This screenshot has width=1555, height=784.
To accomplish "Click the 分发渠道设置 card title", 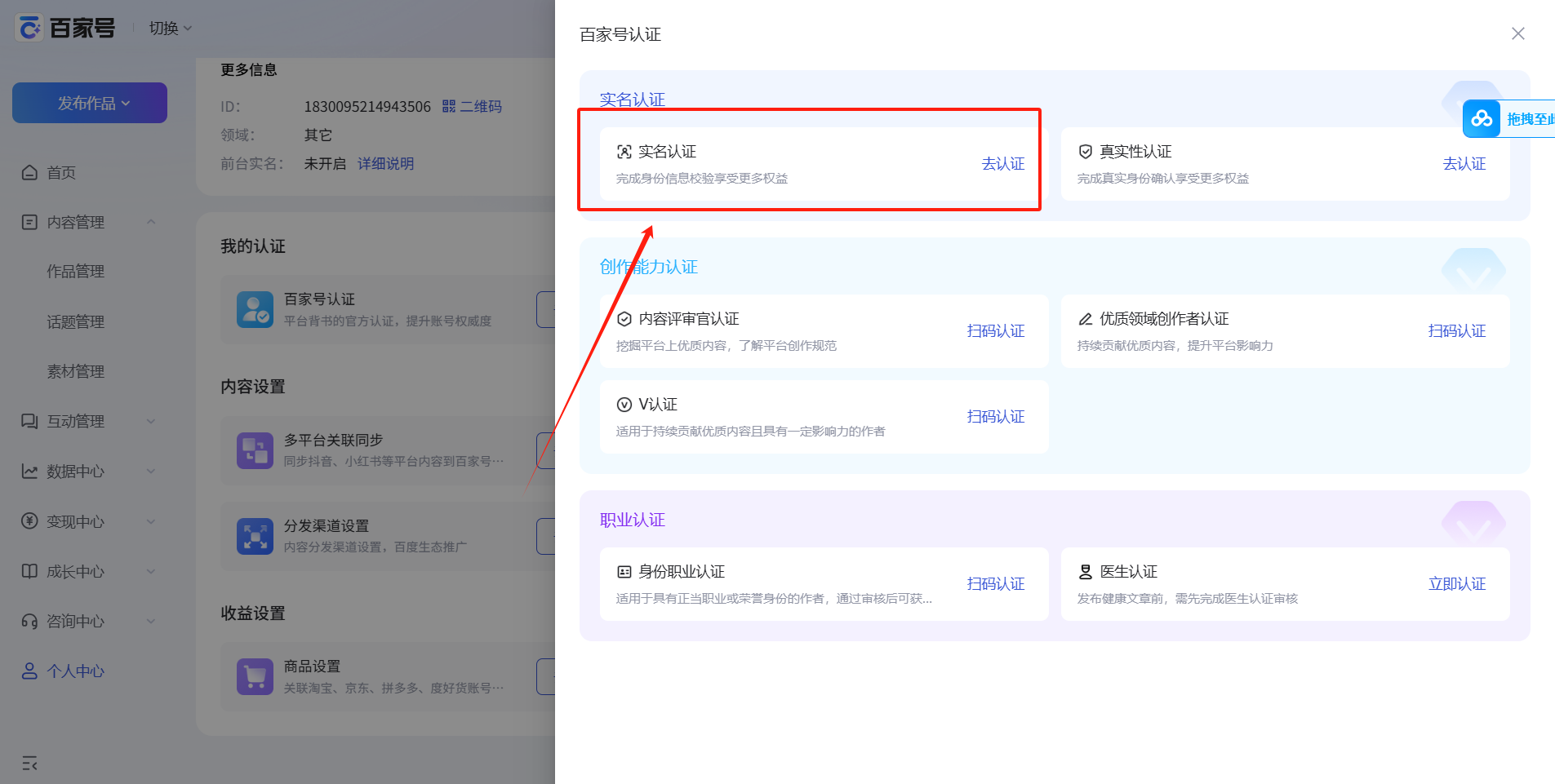I will (x=327, y=526).
